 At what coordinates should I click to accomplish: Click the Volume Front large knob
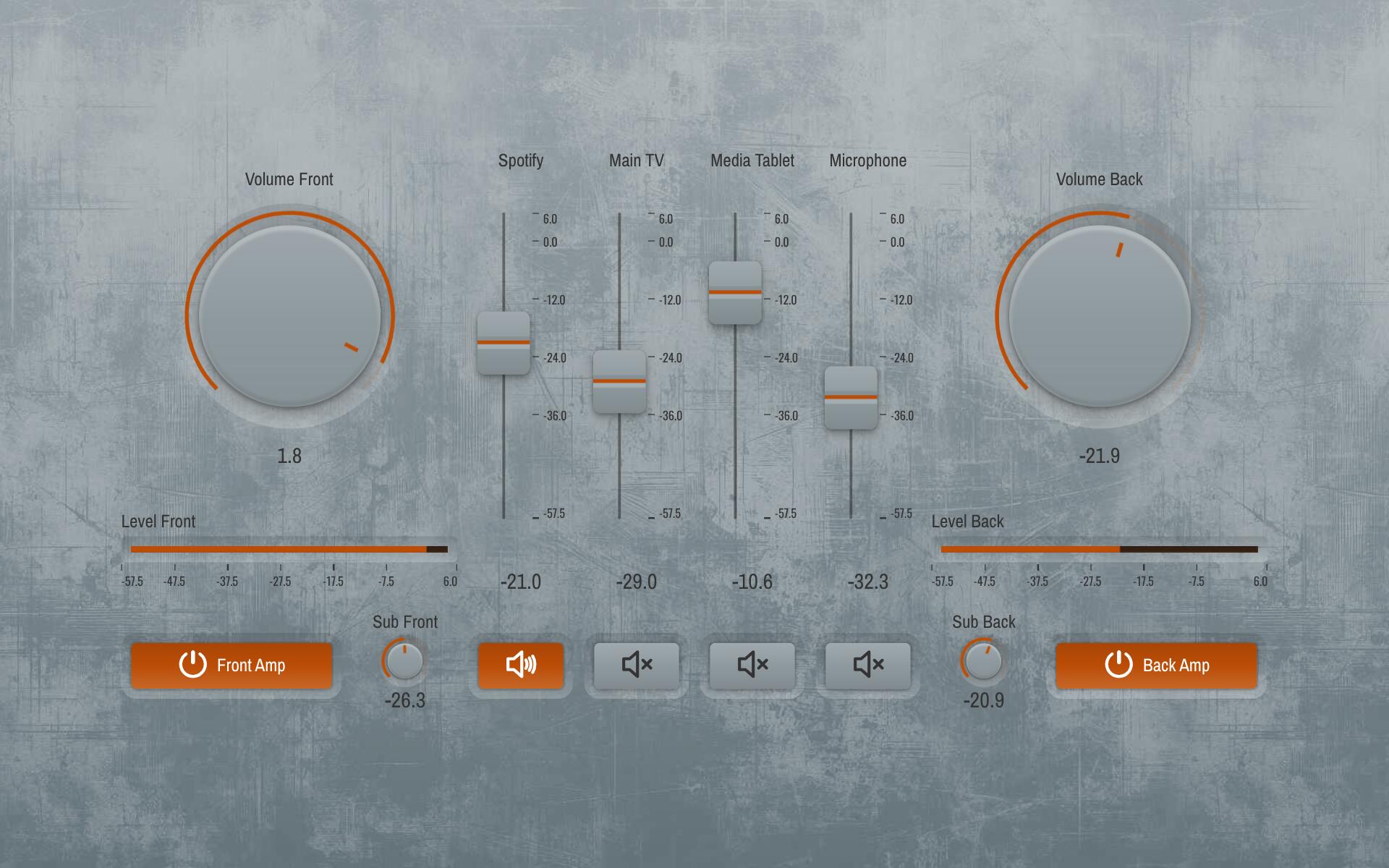click(x=289, y=316)
